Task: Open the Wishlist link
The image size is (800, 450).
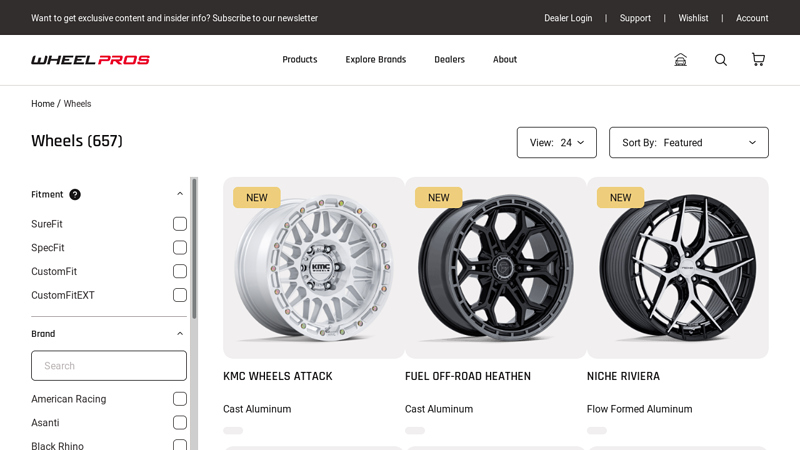Action: pos(693,18)
